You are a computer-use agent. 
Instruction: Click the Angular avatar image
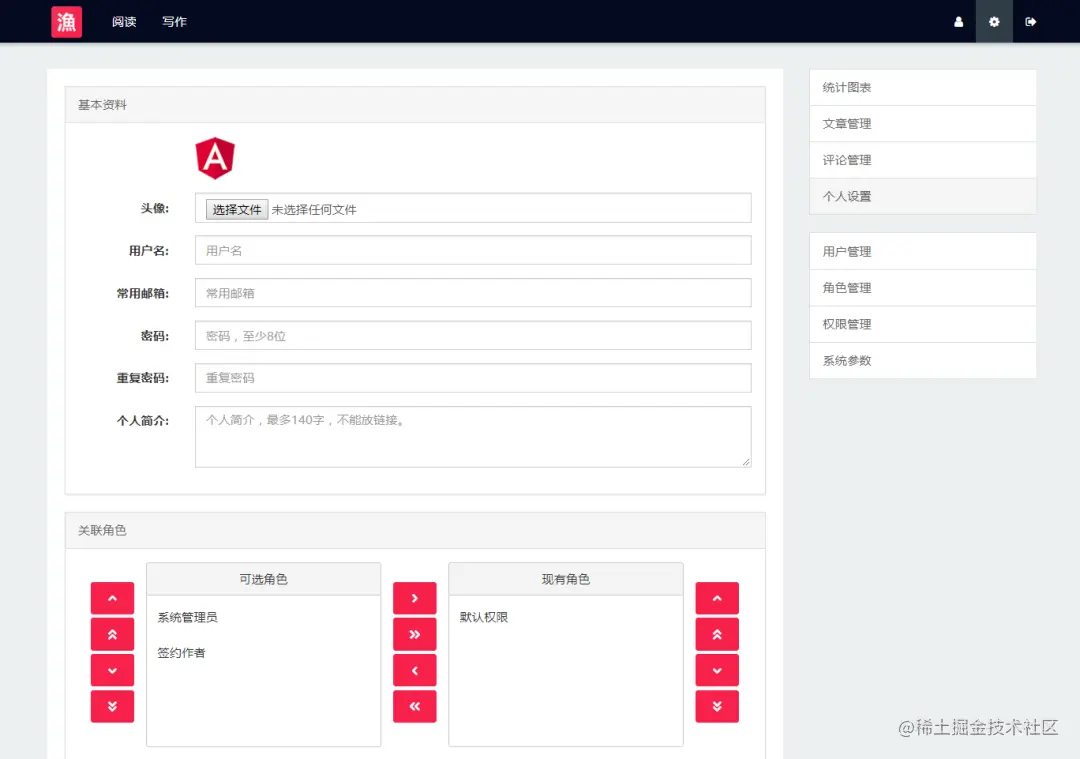[215, 158]
